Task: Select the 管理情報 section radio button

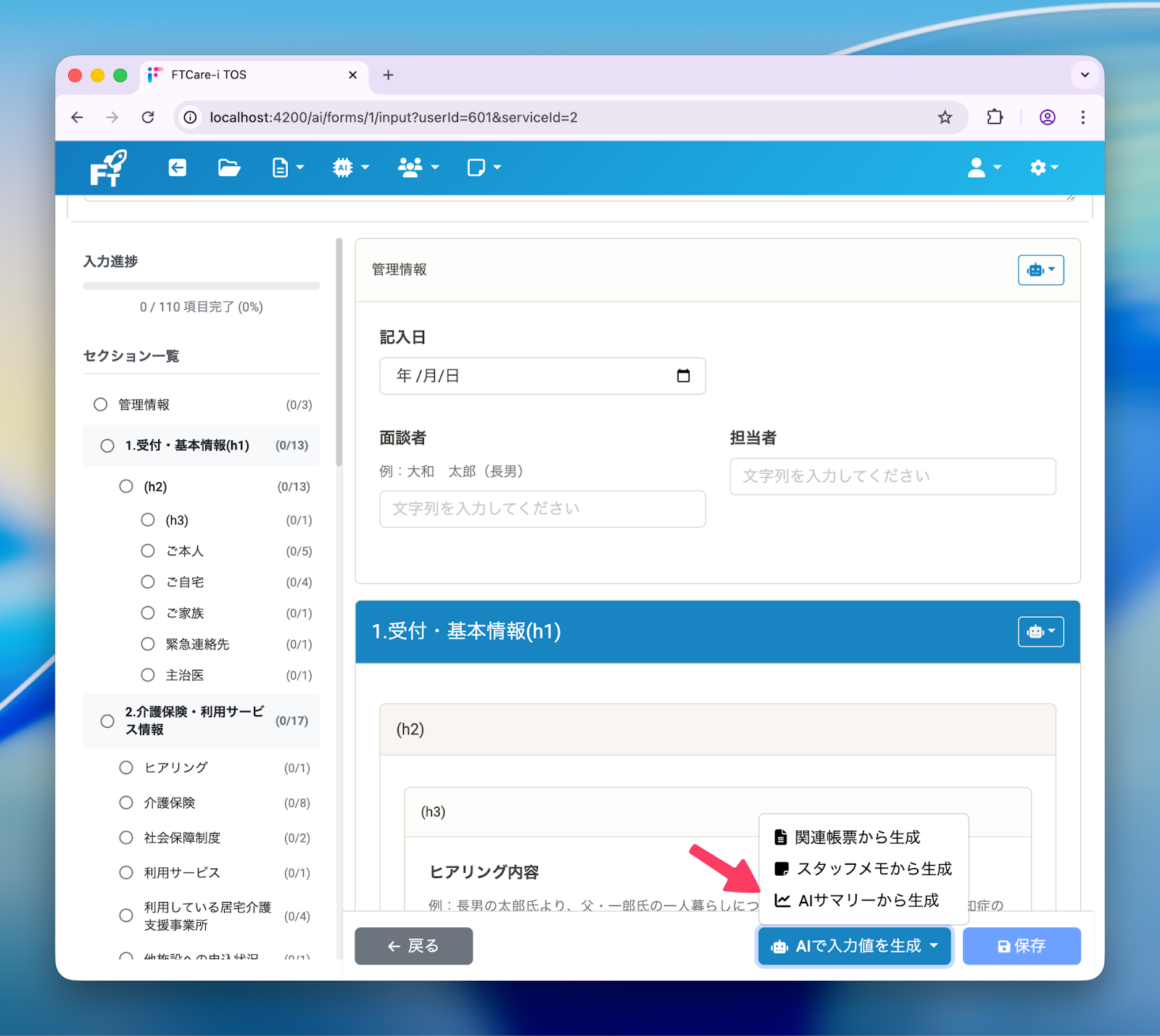Action: (100, 405)
